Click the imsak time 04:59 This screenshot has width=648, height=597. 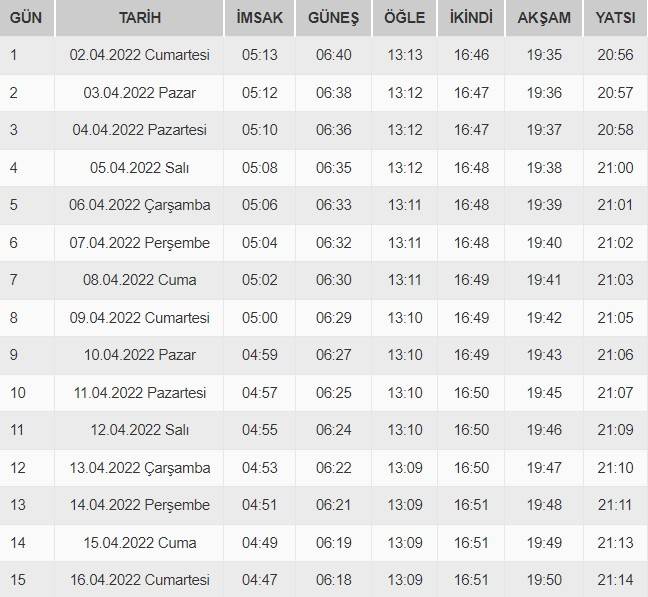tap(260, 355)
